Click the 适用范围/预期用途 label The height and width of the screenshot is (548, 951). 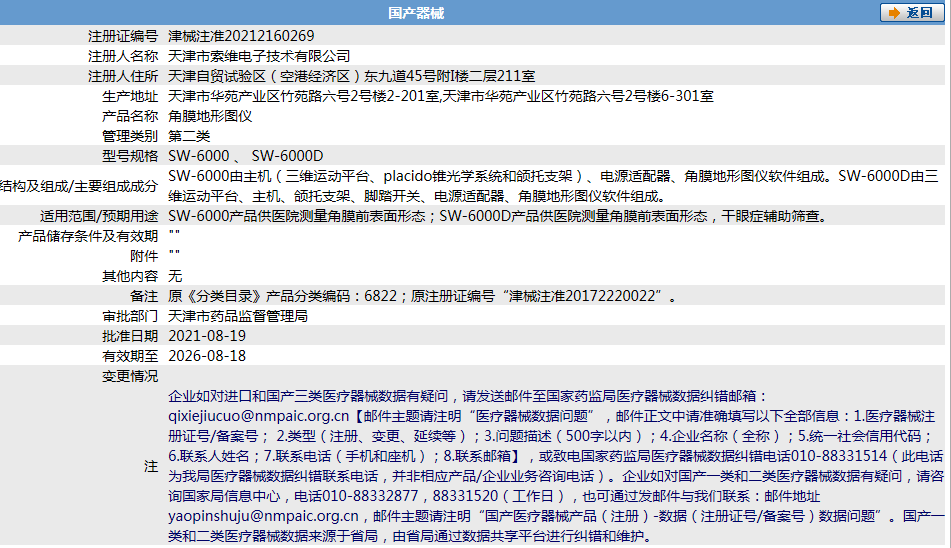99,216
